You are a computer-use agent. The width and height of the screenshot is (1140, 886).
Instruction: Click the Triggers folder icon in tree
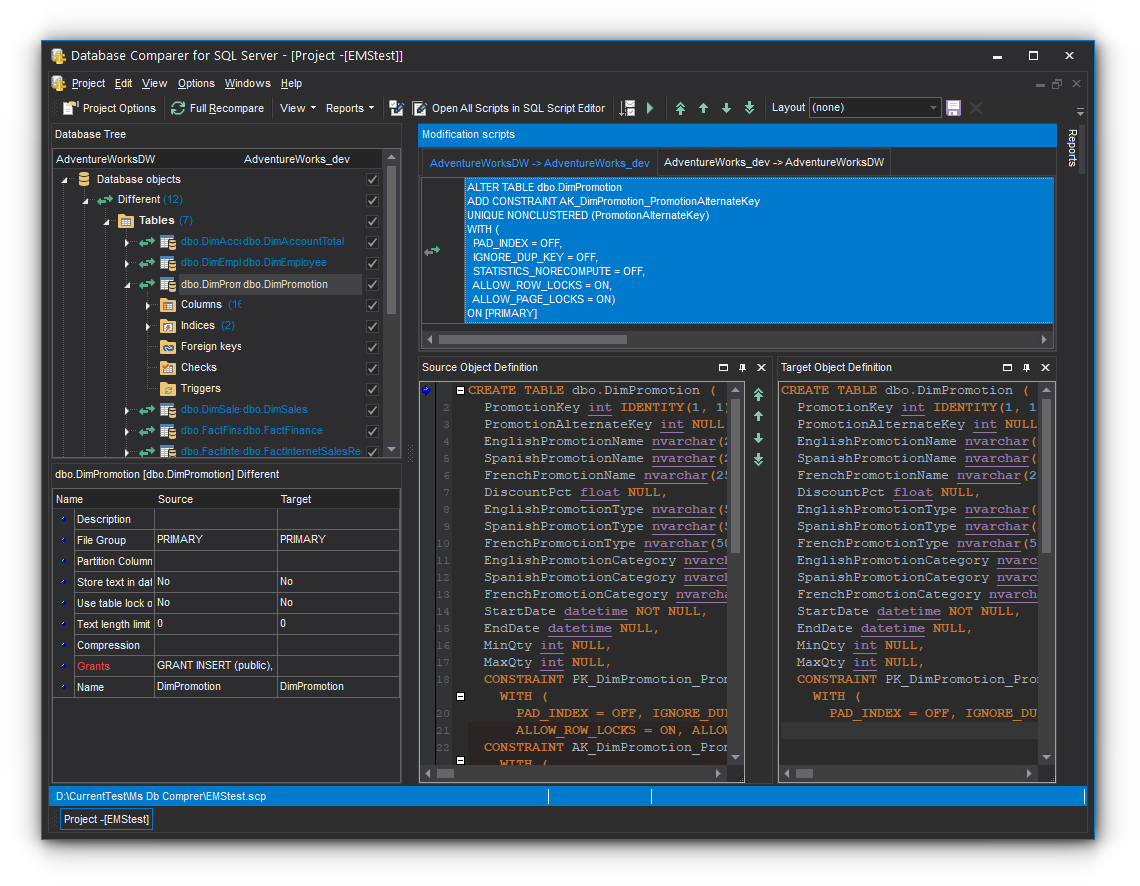(169, 389)
